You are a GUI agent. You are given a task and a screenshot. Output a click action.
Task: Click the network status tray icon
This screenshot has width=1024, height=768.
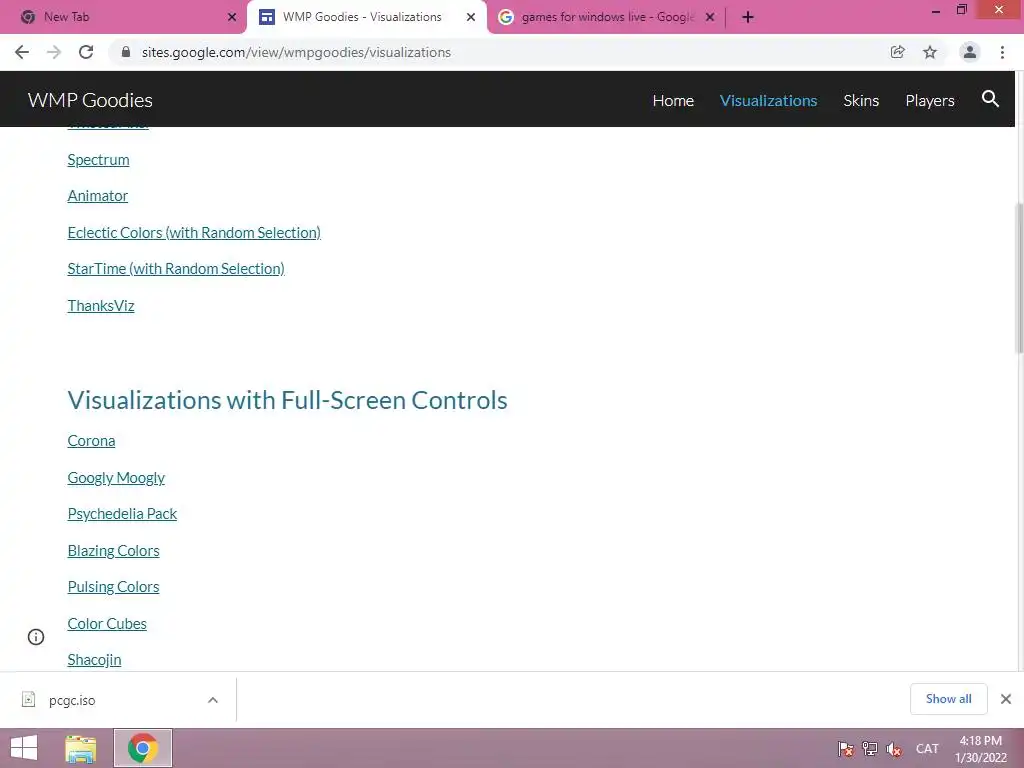click(870, 749)
